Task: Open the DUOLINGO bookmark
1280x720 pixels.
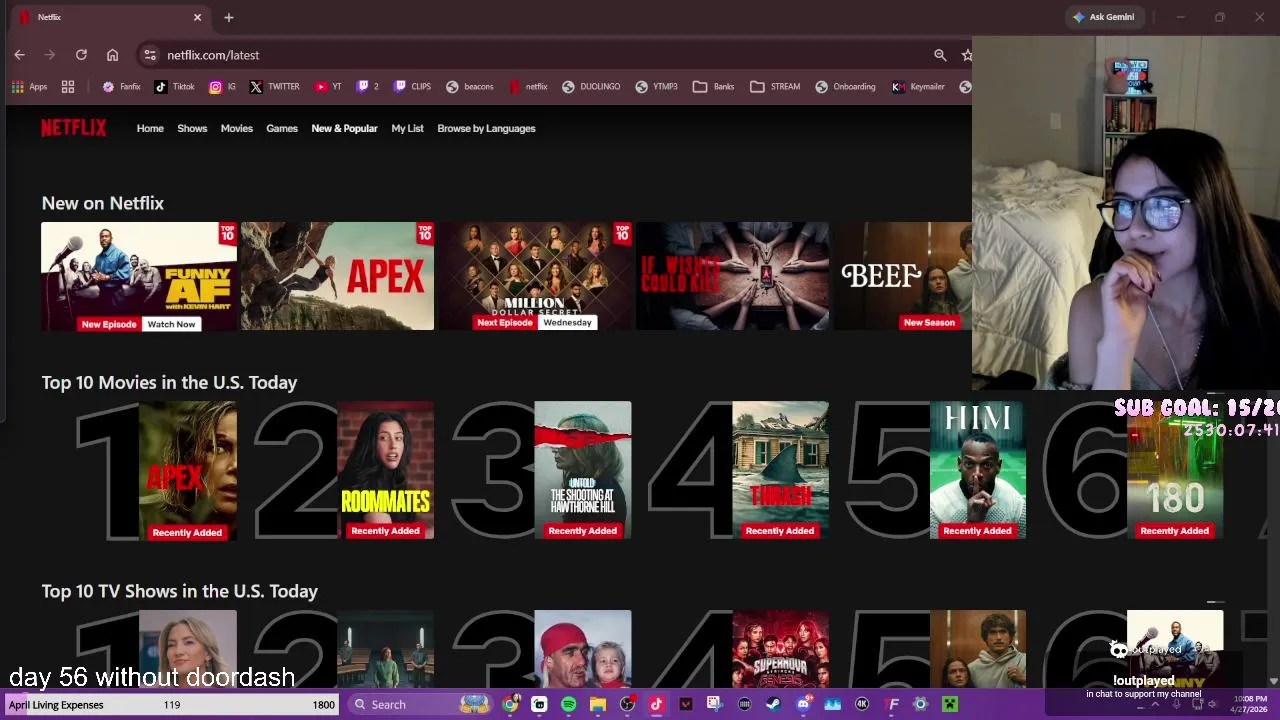Action: click(591, 87)
